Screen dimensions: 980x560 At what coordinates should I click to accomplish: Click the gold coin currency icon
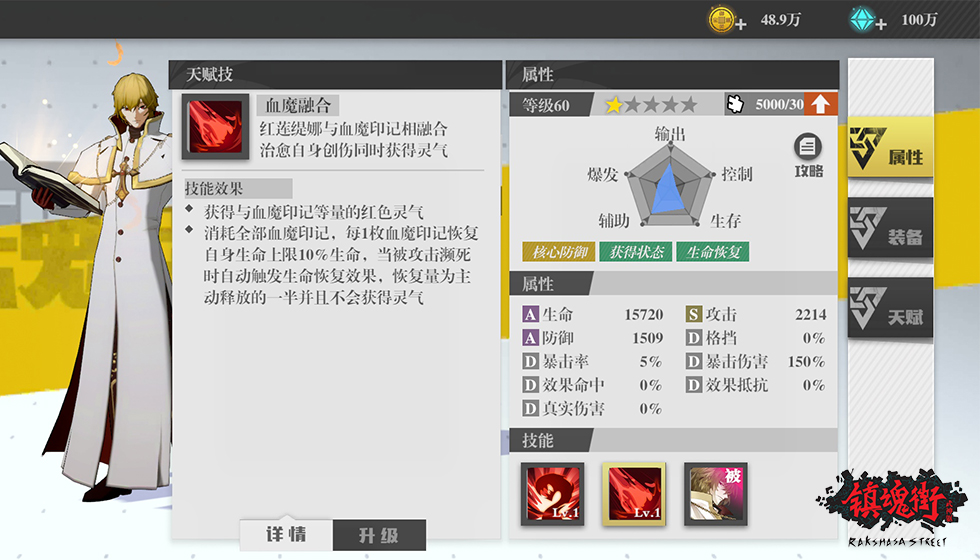pos(721,19)
